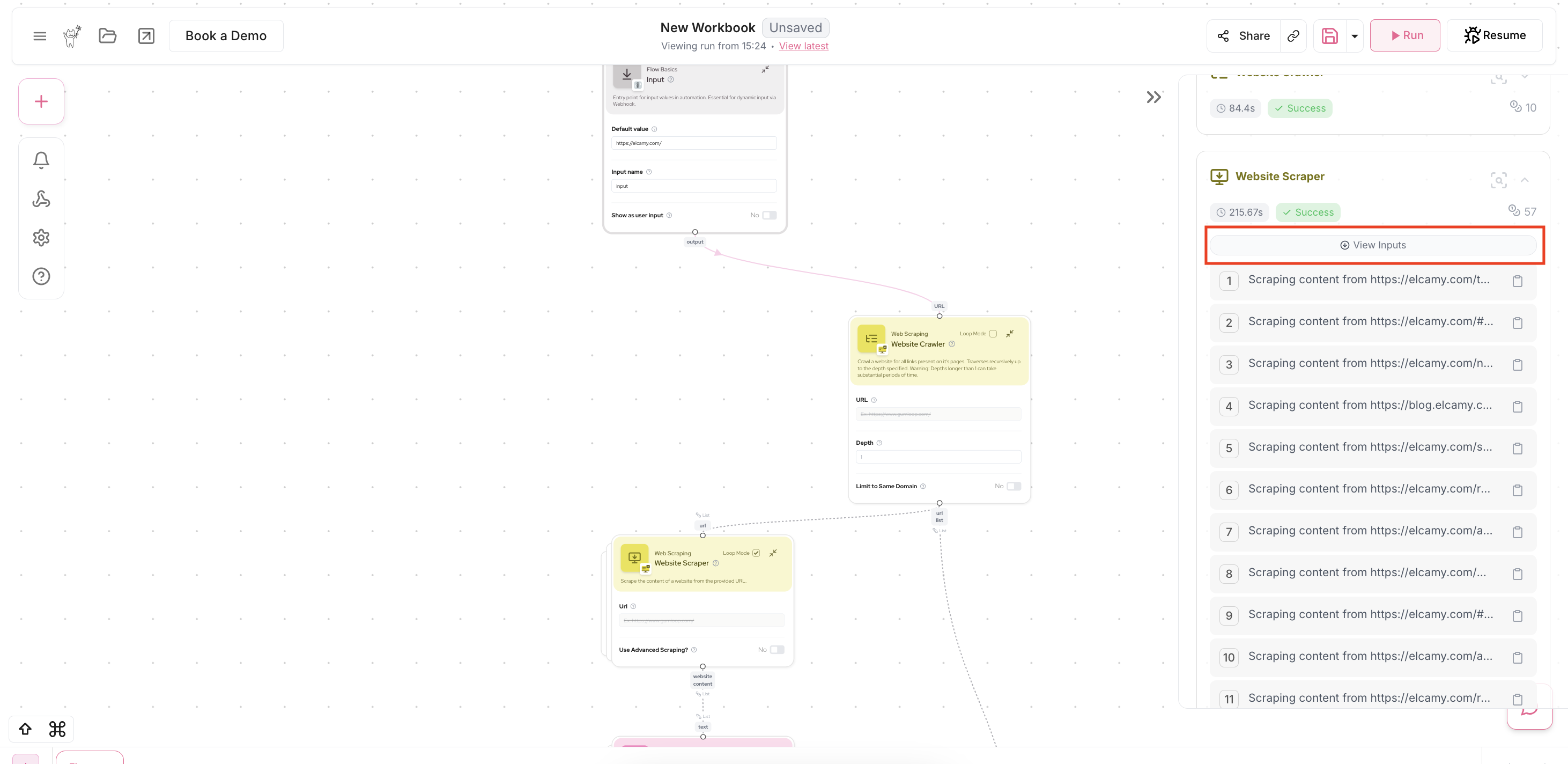Open save options dropdown arrow
The image size is (1568, 764).
[x=1355, y=36]
